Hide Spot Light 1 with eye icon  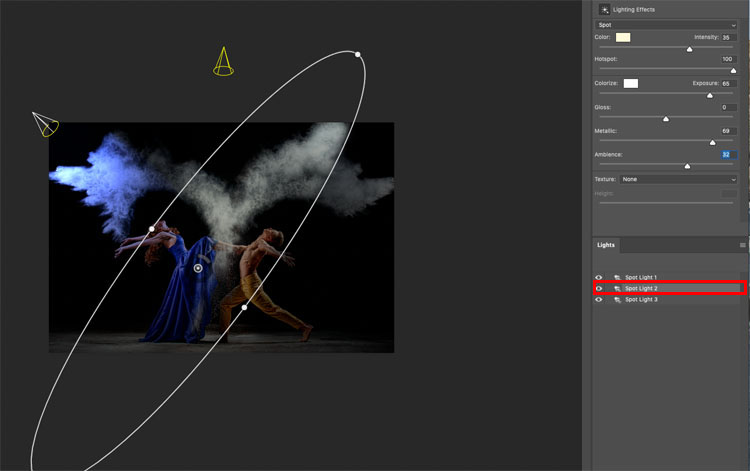coord(599,277)
